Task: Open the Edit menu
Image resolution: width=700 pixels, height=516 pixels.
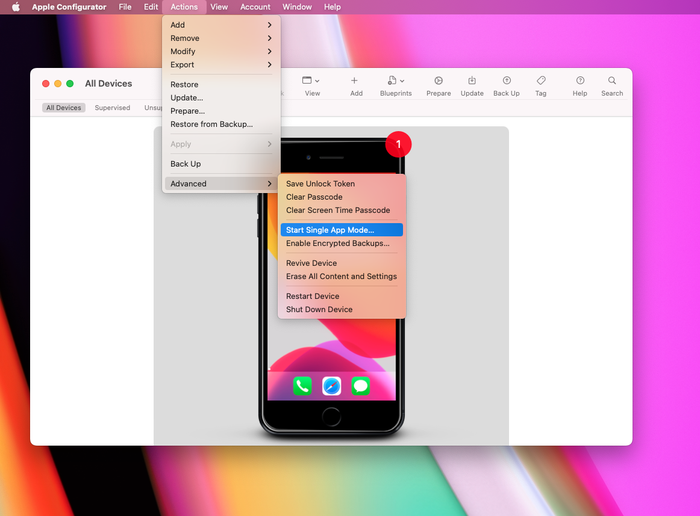Action: (x=151, y=7)
